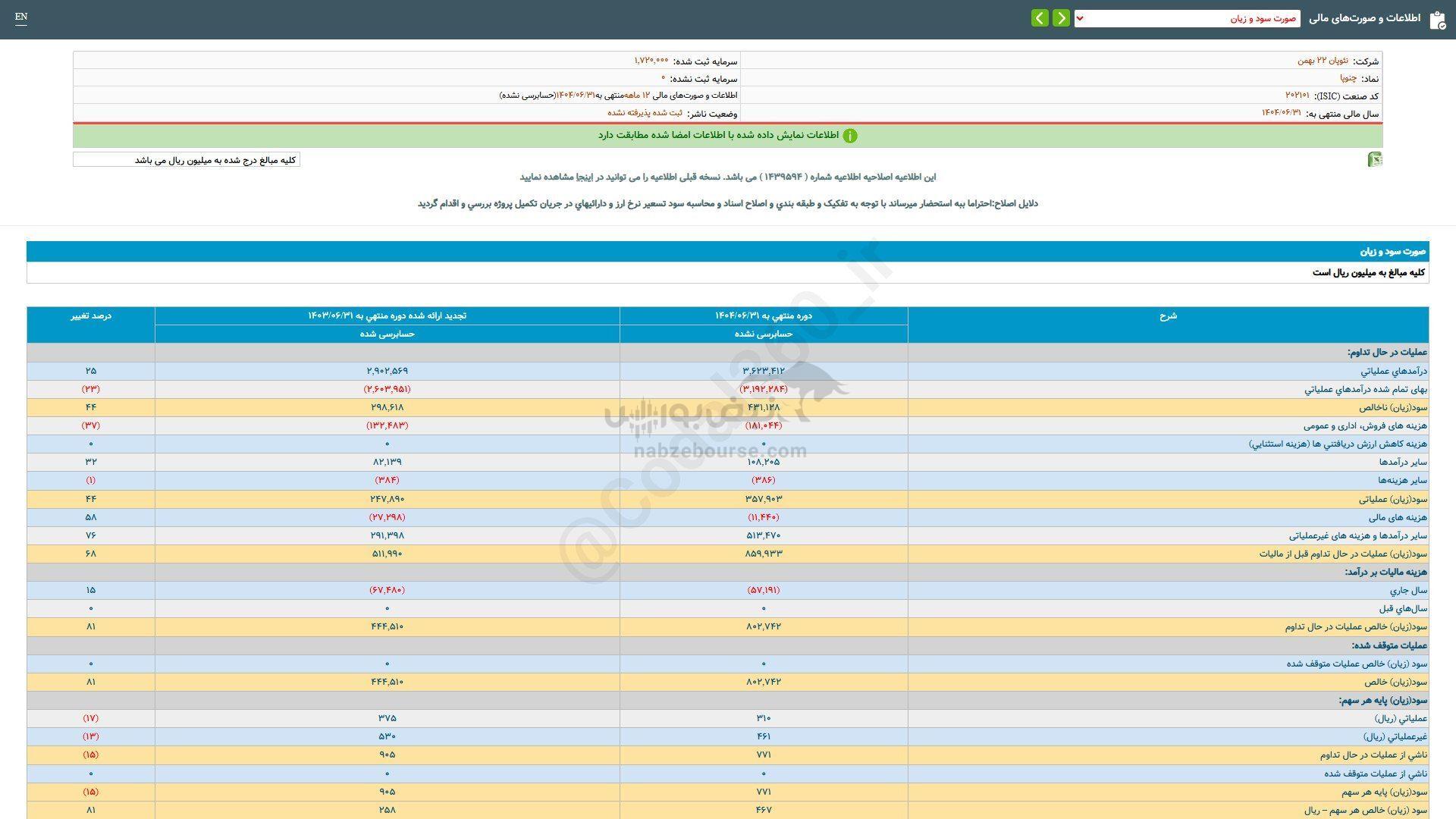Click the green signed-information confirmation banner

728,136
